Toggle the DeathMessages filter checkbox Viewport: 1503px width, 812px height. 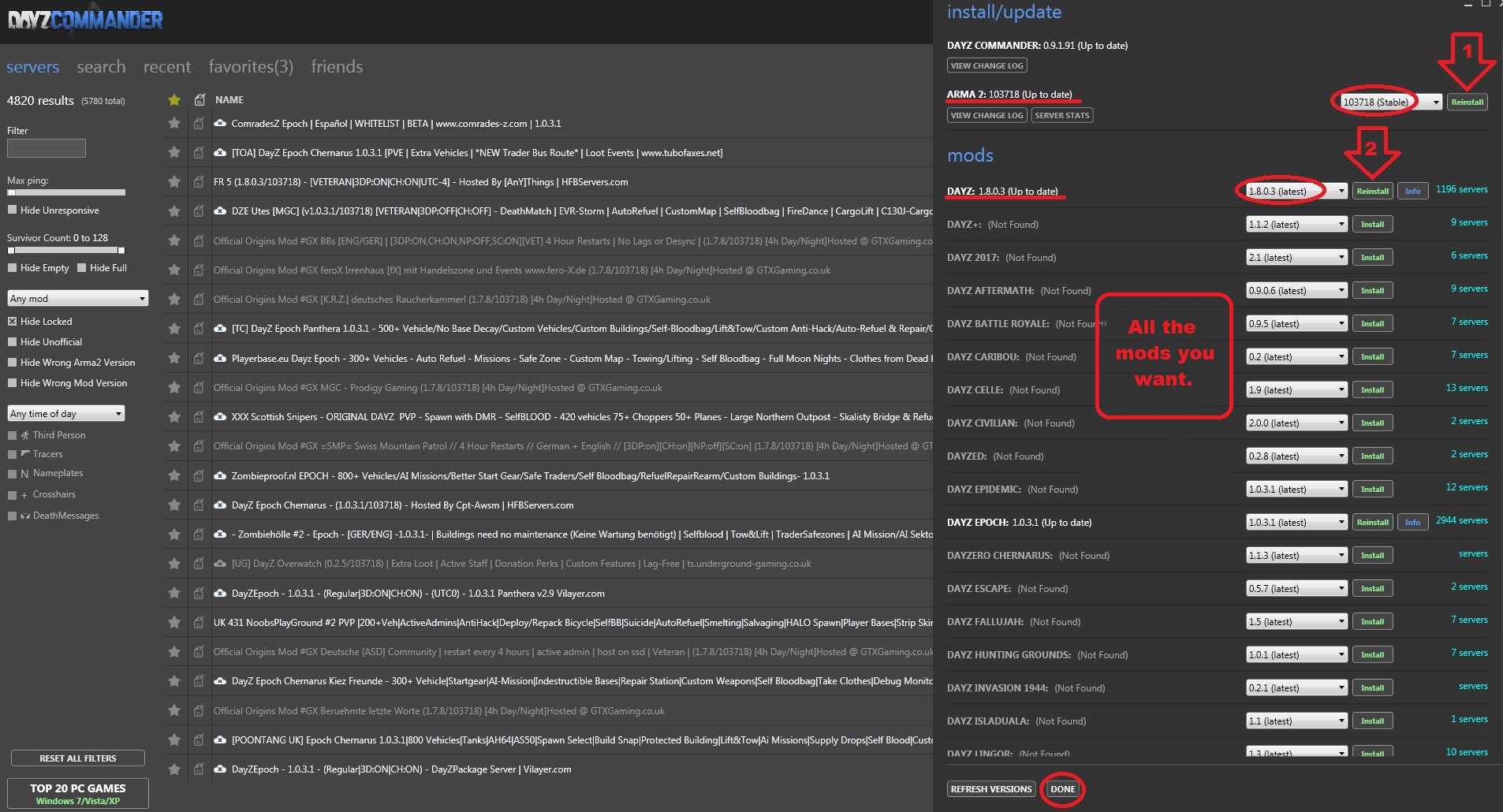[12, 516]
